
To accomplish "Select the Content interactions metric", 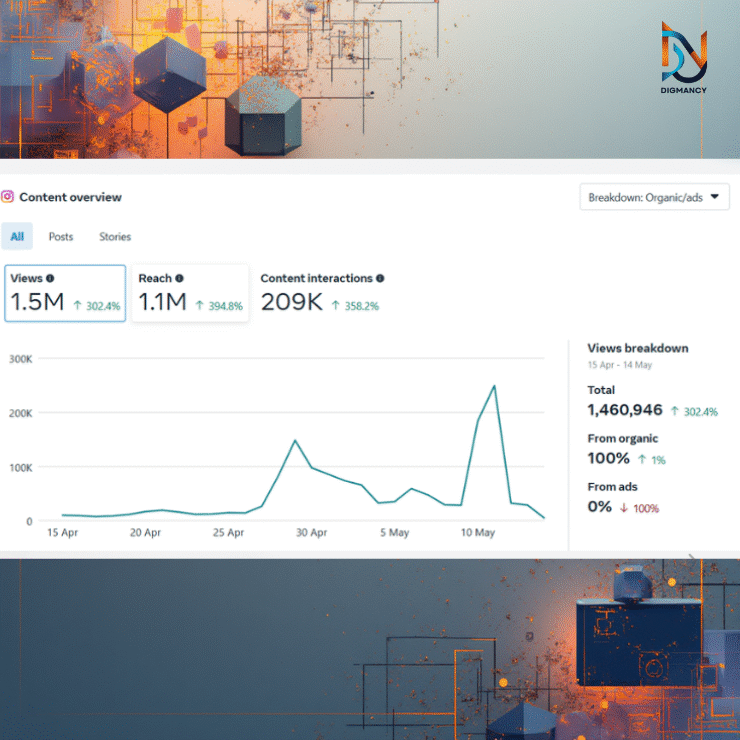I will pyautogui.click(x=320, y=293).
